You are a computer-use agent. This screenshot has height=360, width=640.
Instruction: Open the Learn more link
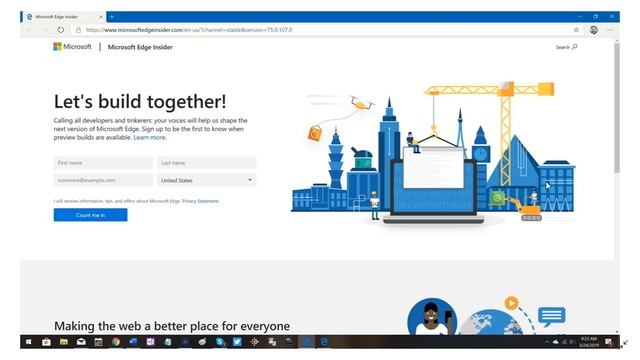point(149,138)
